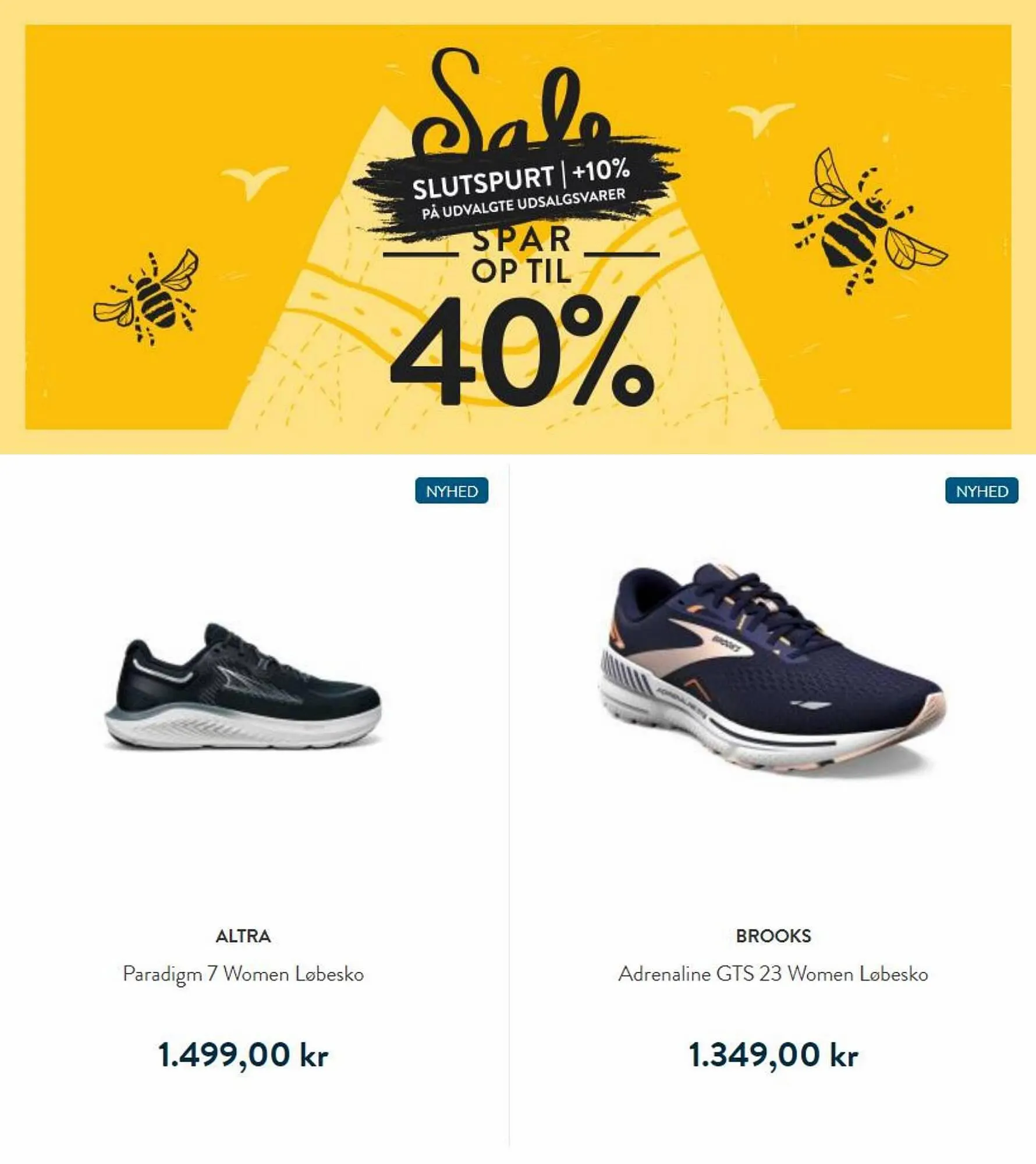1036x1164 pixels.
Task: Open the Brooks Adrenaline GTS 23 shoe image
Action: [772, 669]
